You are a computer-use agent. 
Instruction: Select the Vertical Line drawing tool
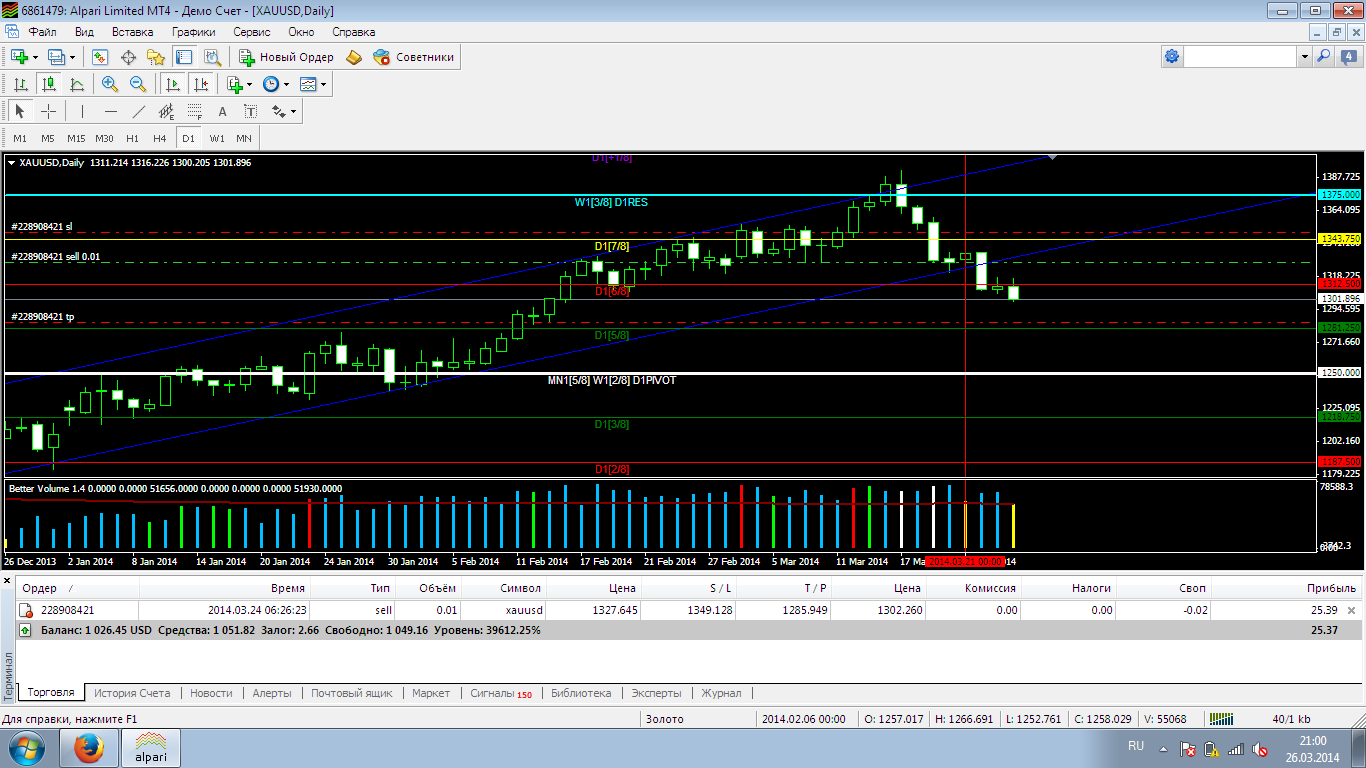click(82, 111)
